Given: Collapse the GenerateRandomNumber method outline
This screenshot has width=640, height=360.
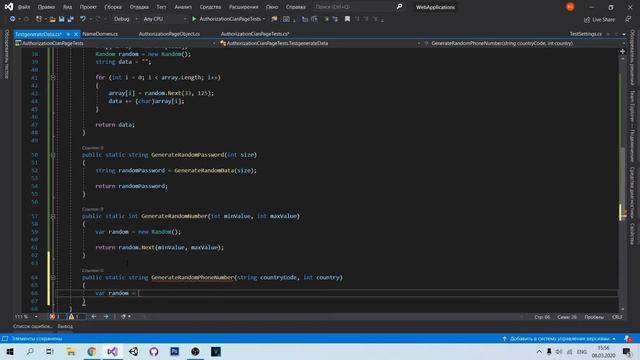Looking at the screenshot, I should pyautogui.click(x=53, y=216).
